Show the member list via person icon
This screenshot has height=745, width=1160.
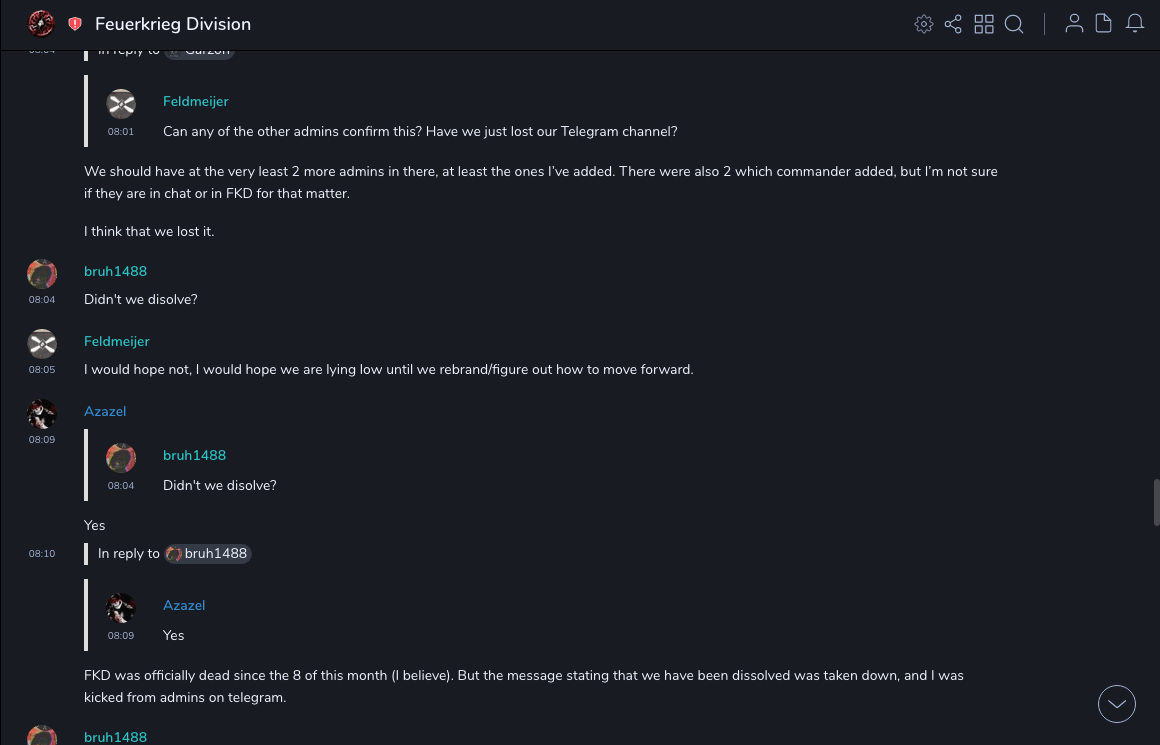1074,24
